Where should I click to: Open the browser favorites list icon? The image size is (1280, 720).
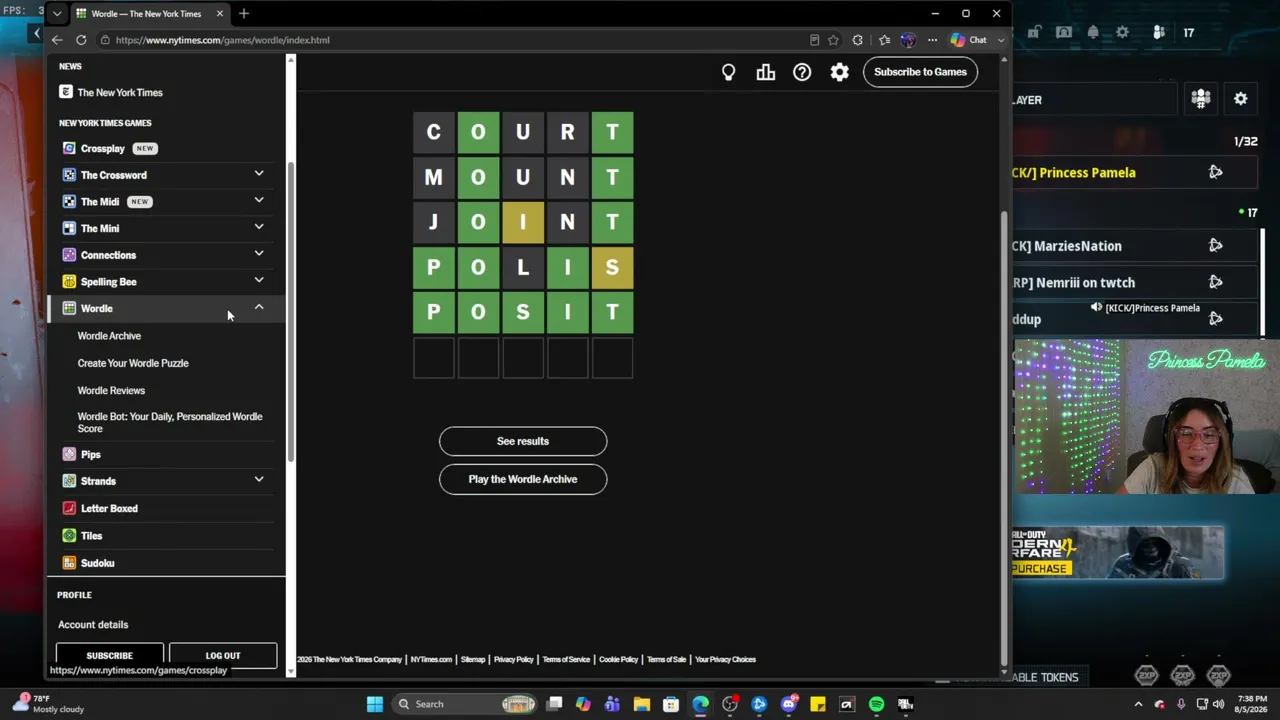(x=884, y=40)
